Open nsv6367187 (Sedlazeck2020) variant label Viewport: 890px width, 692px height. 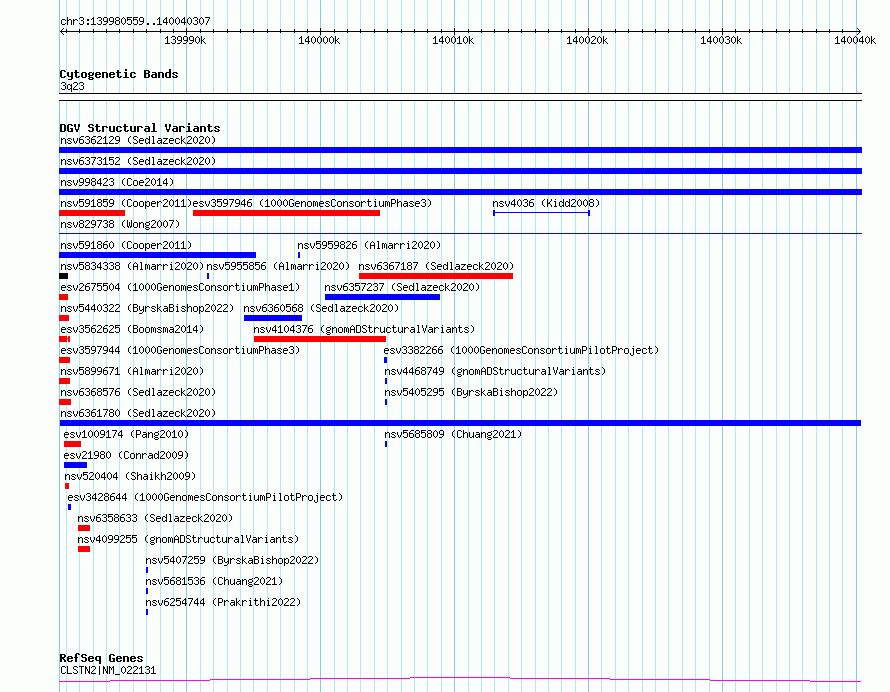436,266
